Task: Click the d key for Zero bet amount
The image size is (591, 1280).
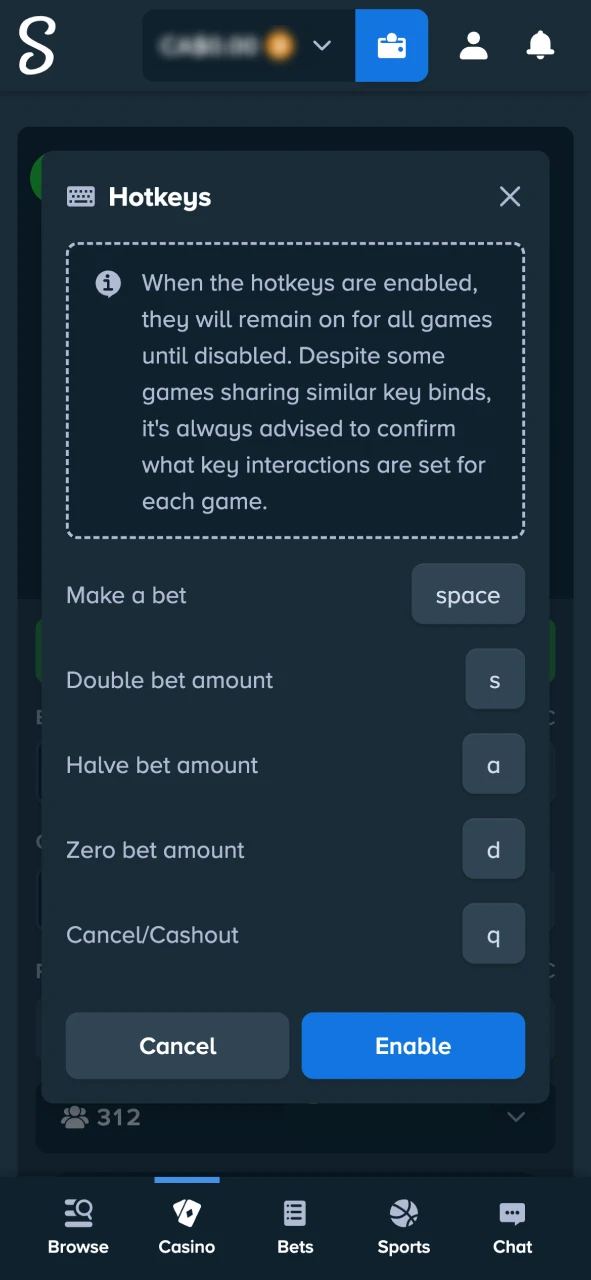Action: point(493,849)
